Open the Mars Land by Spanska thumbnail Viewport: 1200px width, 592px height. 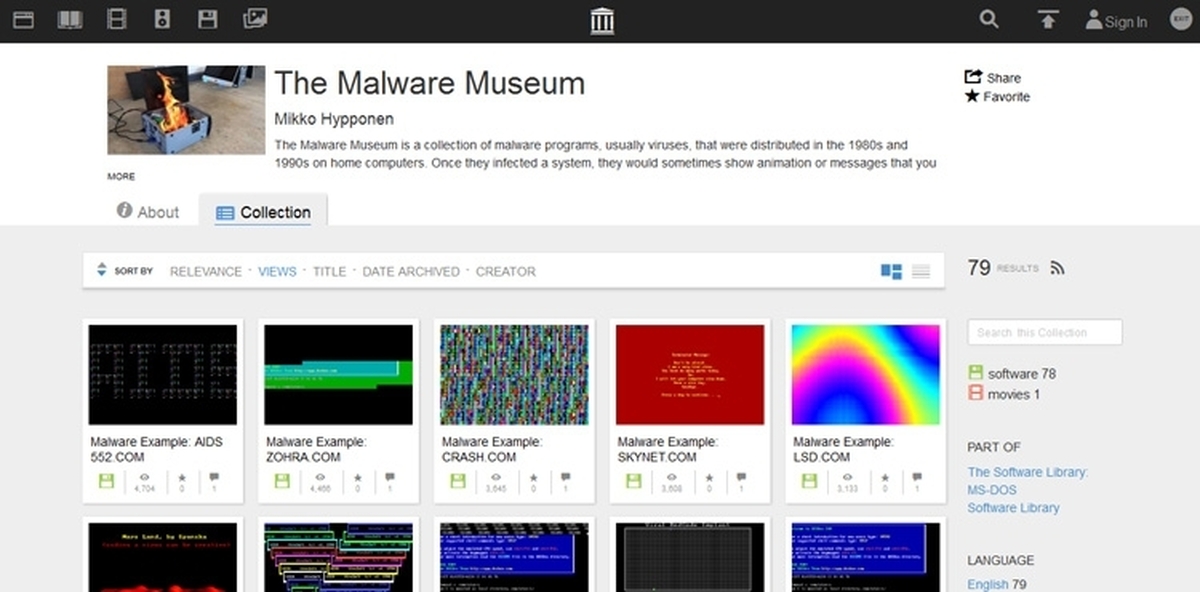click(162, 557)
